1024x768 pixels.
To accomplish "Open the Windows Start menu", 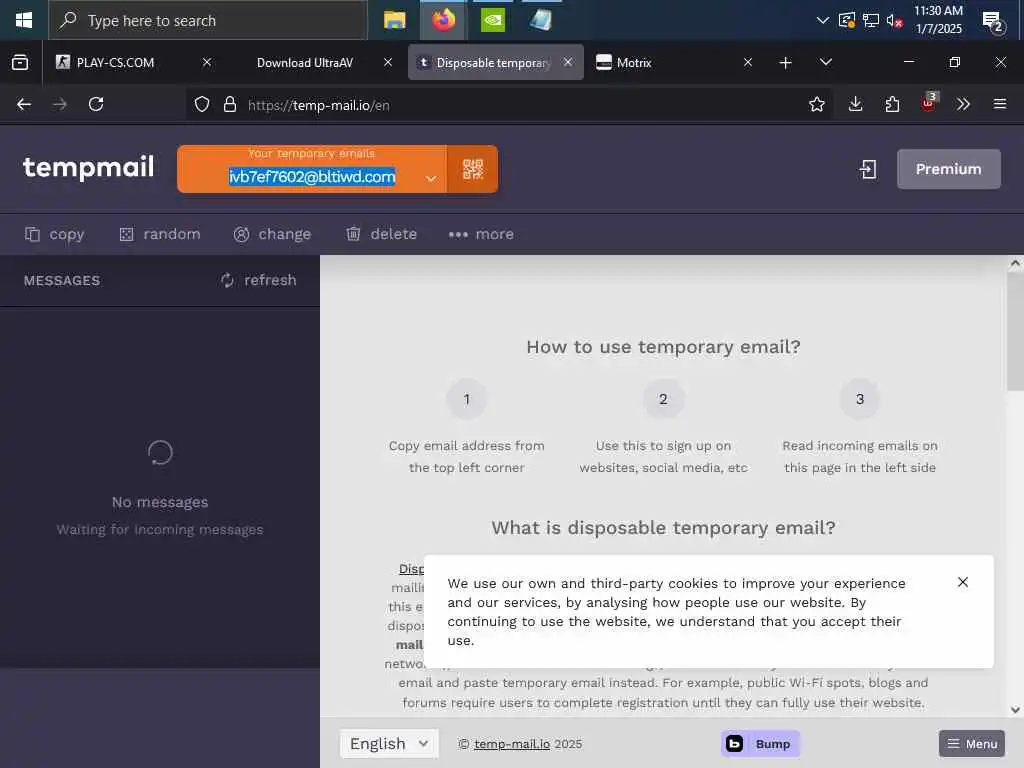I will click(24, 20).
